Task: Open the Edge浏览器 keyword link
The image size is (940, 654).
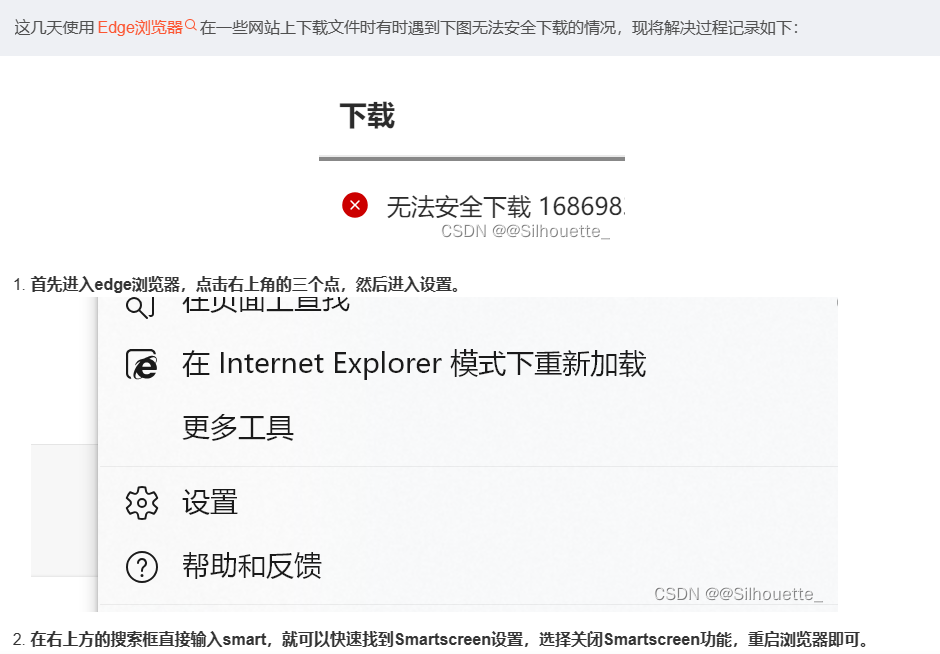Action: (140, 28)
